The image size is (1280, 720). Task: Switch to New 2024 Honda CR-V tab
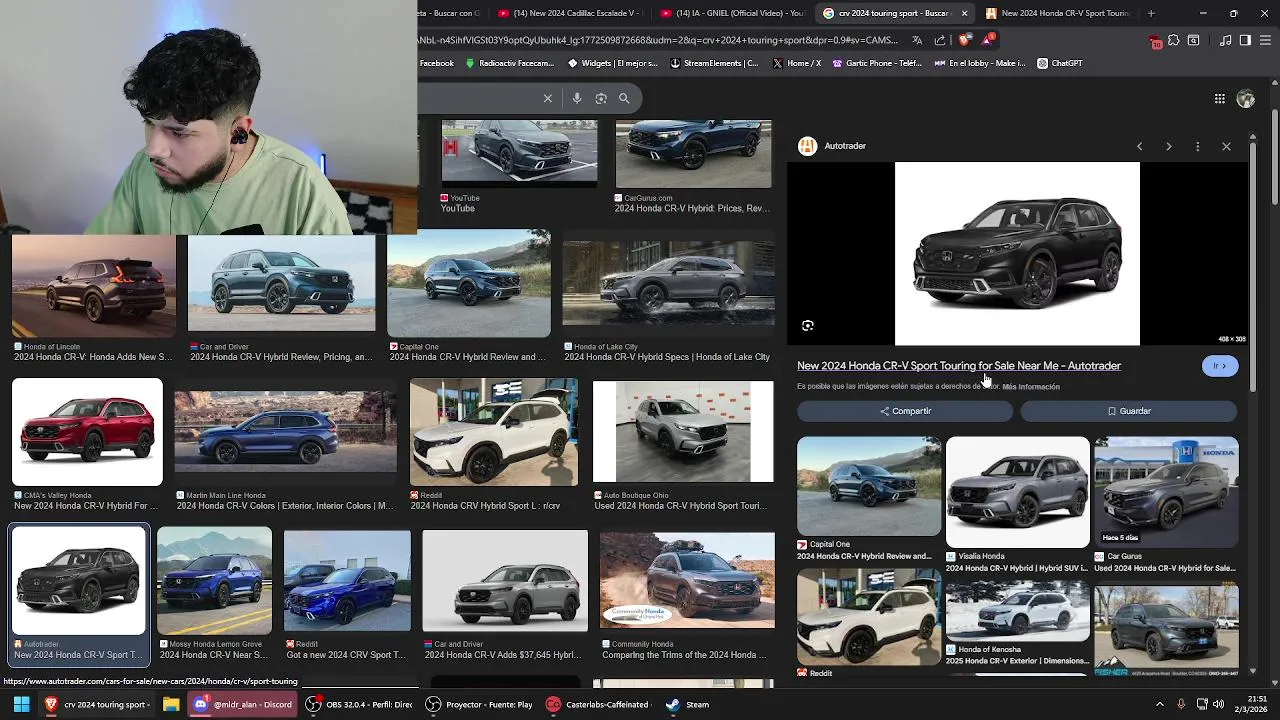point(1058,13)
